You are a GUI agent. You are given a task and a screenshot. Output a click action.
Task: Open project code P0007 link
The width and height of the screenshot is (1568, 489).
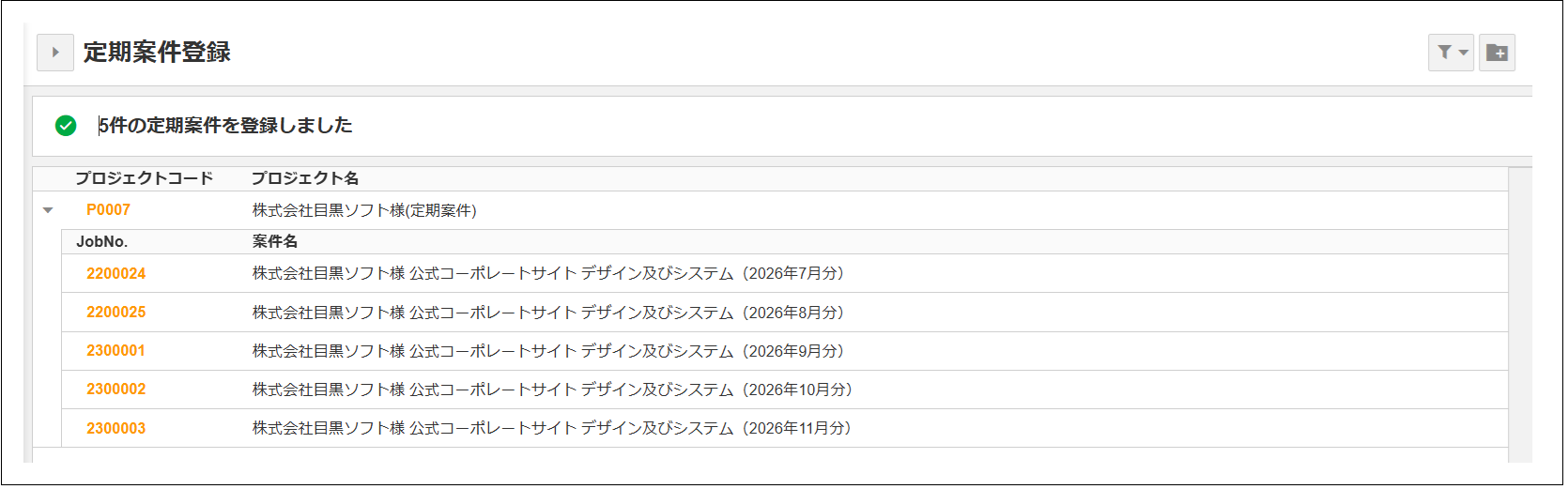(108, 210)
